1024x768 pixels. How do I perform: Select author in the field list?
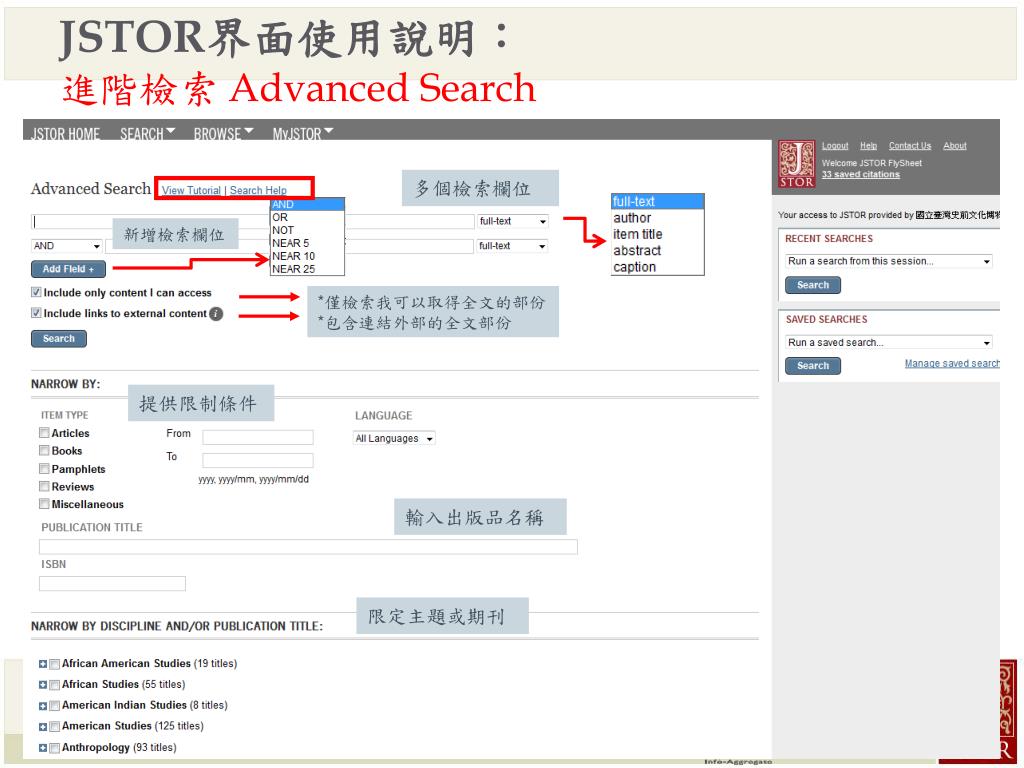(658, 218)
